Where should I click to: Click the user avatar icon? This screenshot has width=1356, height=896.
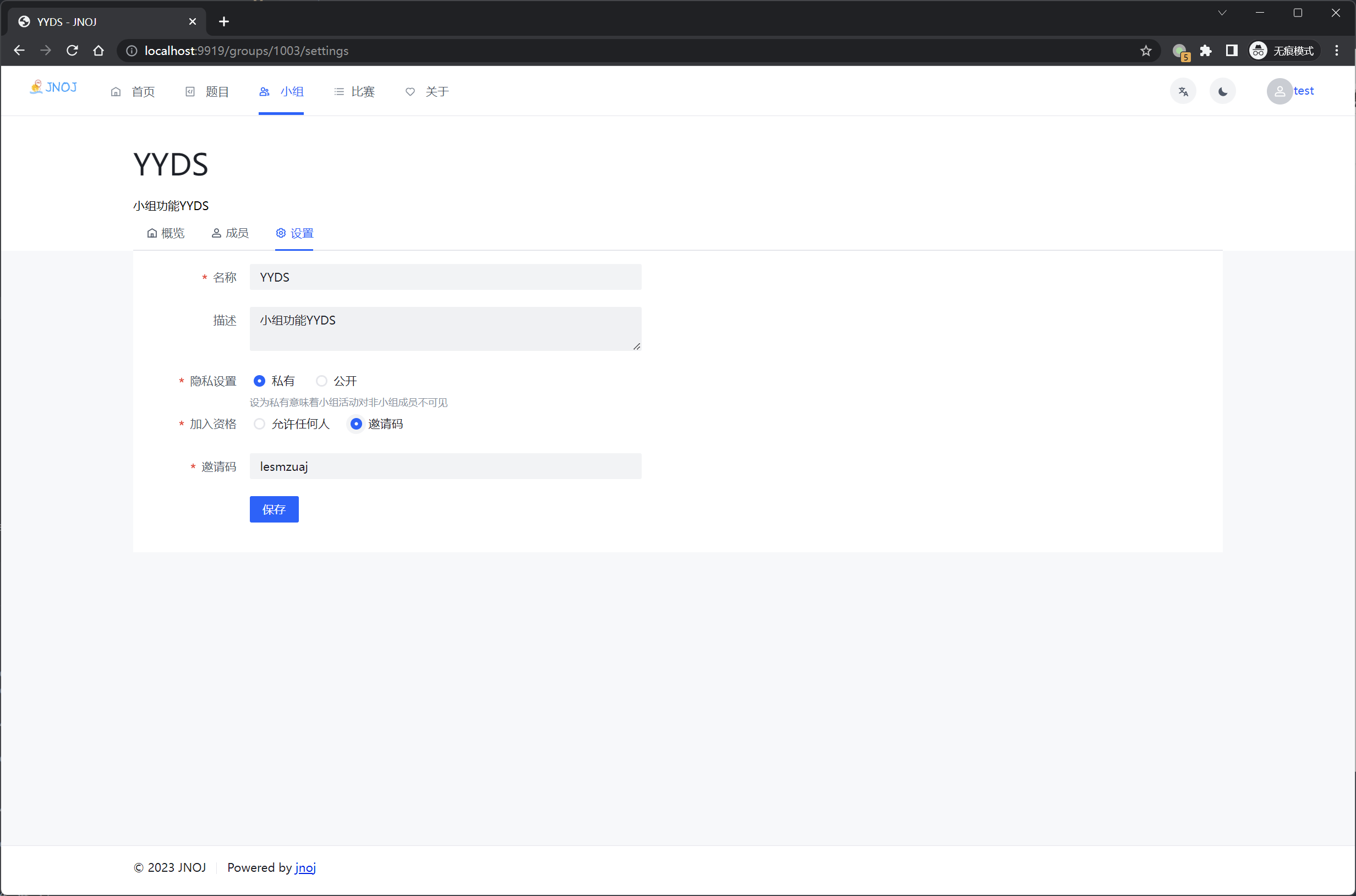click(x=1280, y=91)
